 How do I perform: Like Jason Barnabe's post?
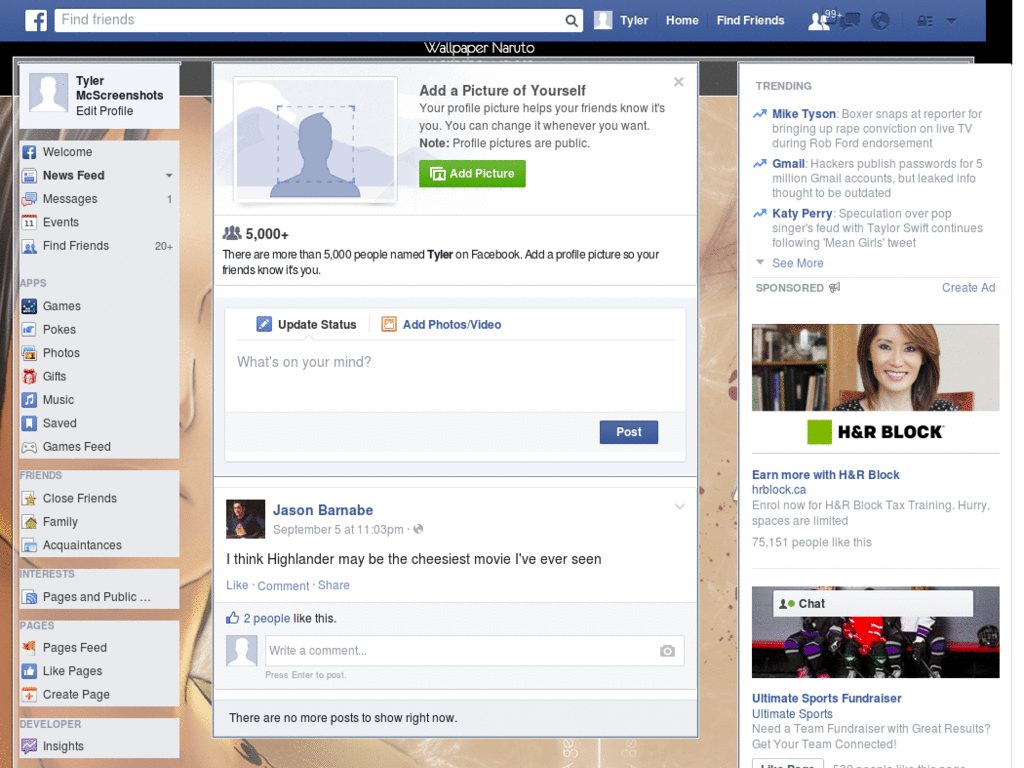(237, 585)
